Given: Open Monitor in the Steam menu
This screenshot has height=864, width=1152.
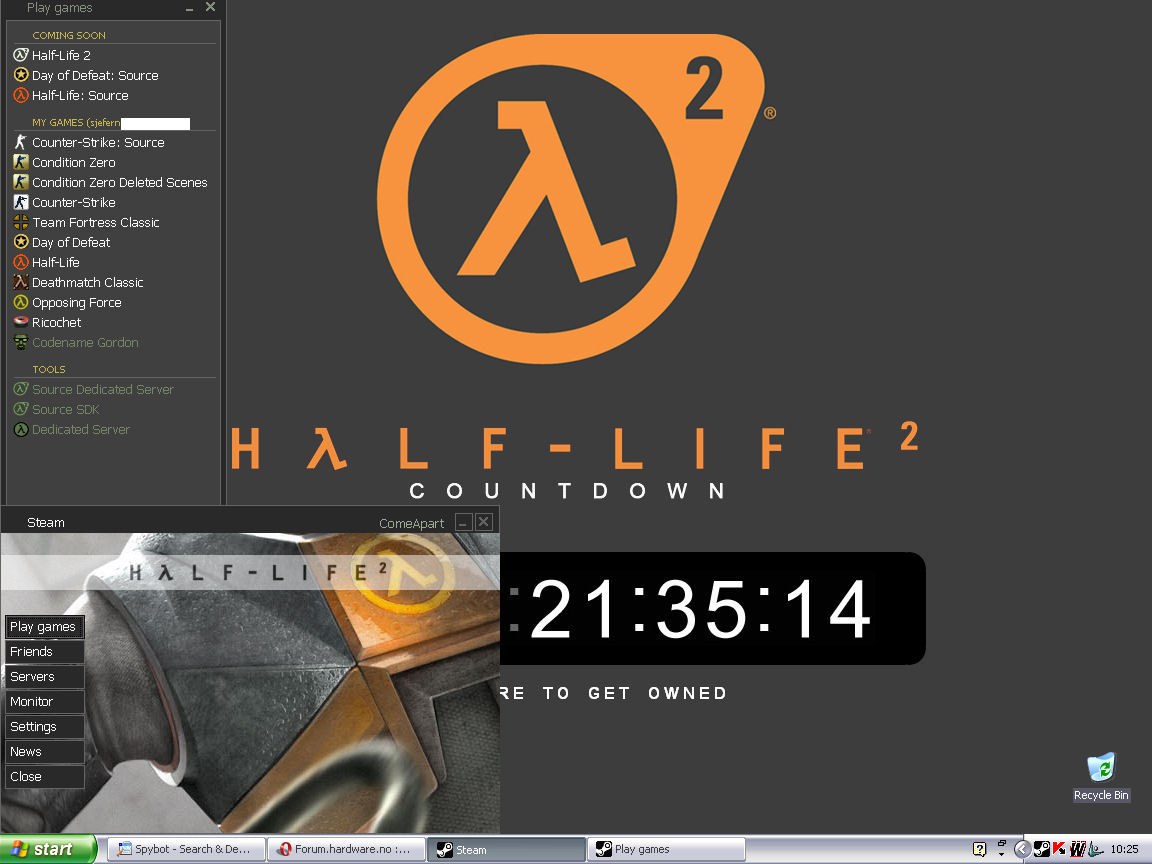Looking at the screenshot, I should [x=43, y=702].
